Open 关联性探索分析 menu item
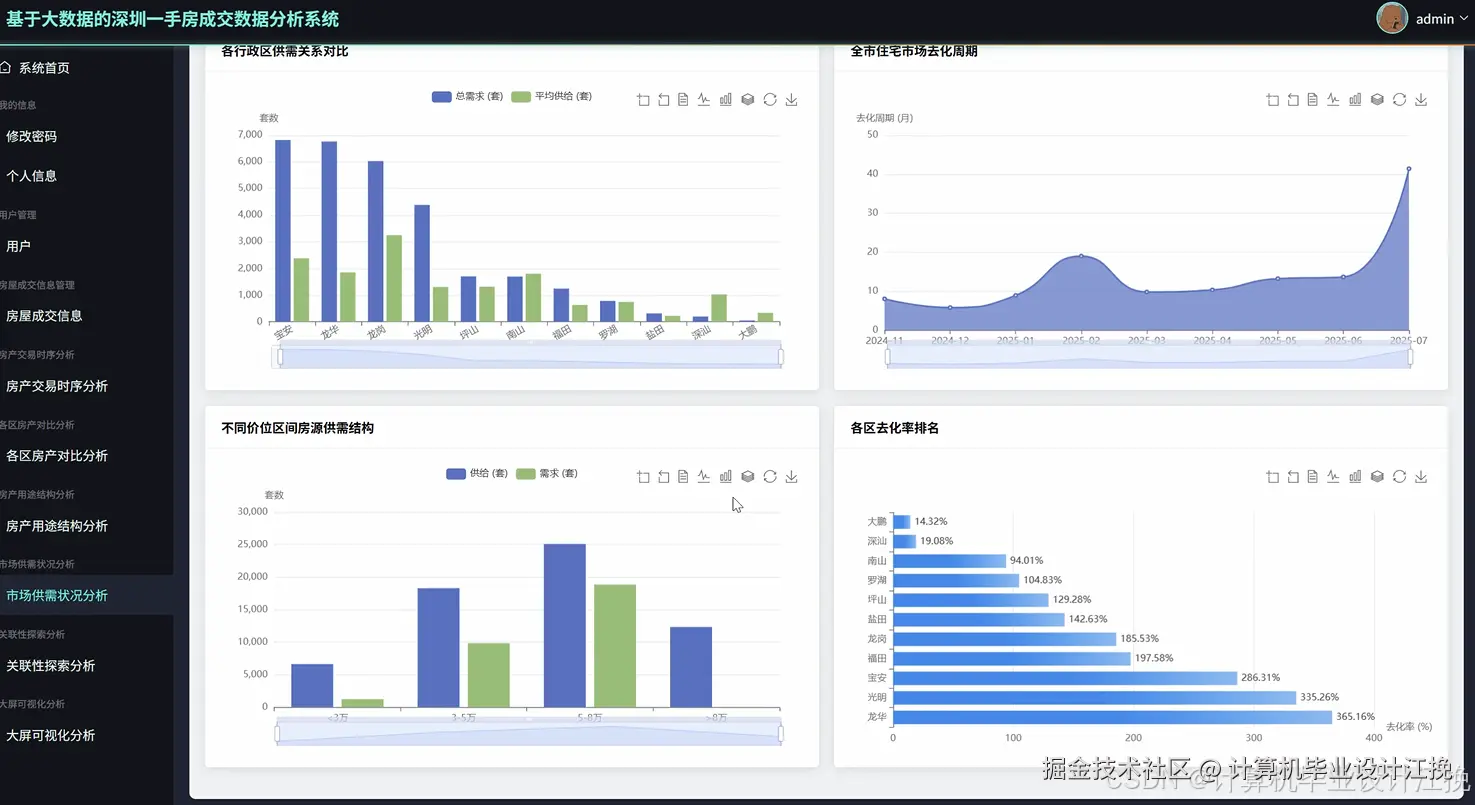The image size is (1475, 805). 86,665
